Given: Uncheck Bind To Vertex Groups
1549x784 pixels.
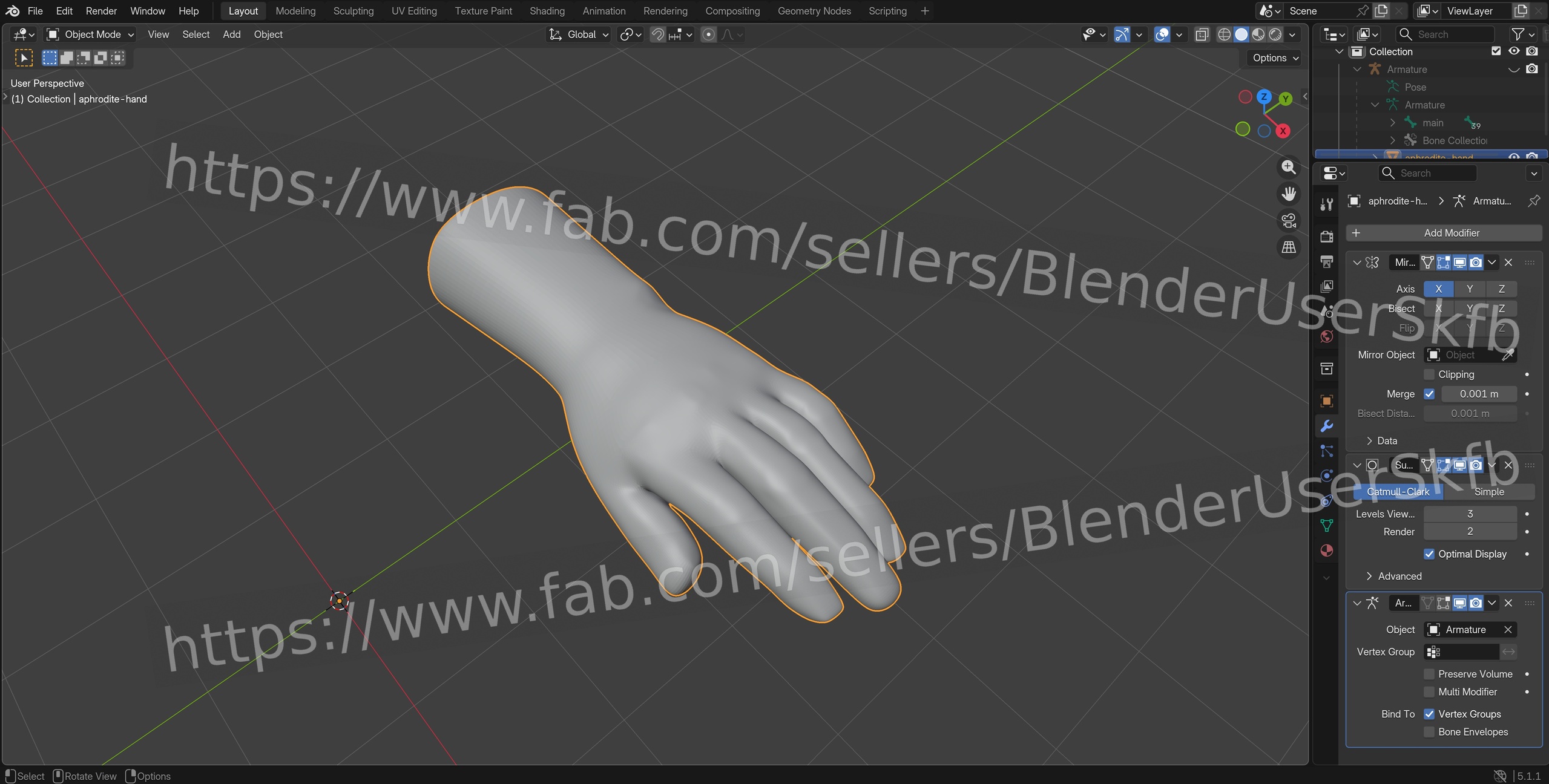Looking at the screenshot, I should point(1429,714).
